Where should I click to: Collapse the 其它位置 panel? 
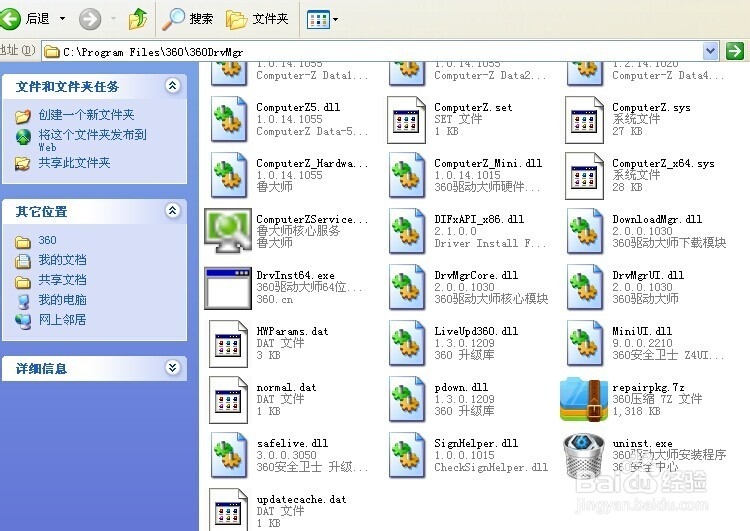[172, 210]
